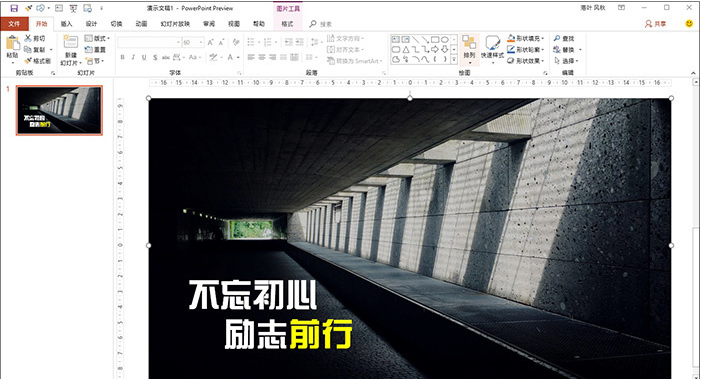Click the account name in the title bar

[x=593, y=8]
